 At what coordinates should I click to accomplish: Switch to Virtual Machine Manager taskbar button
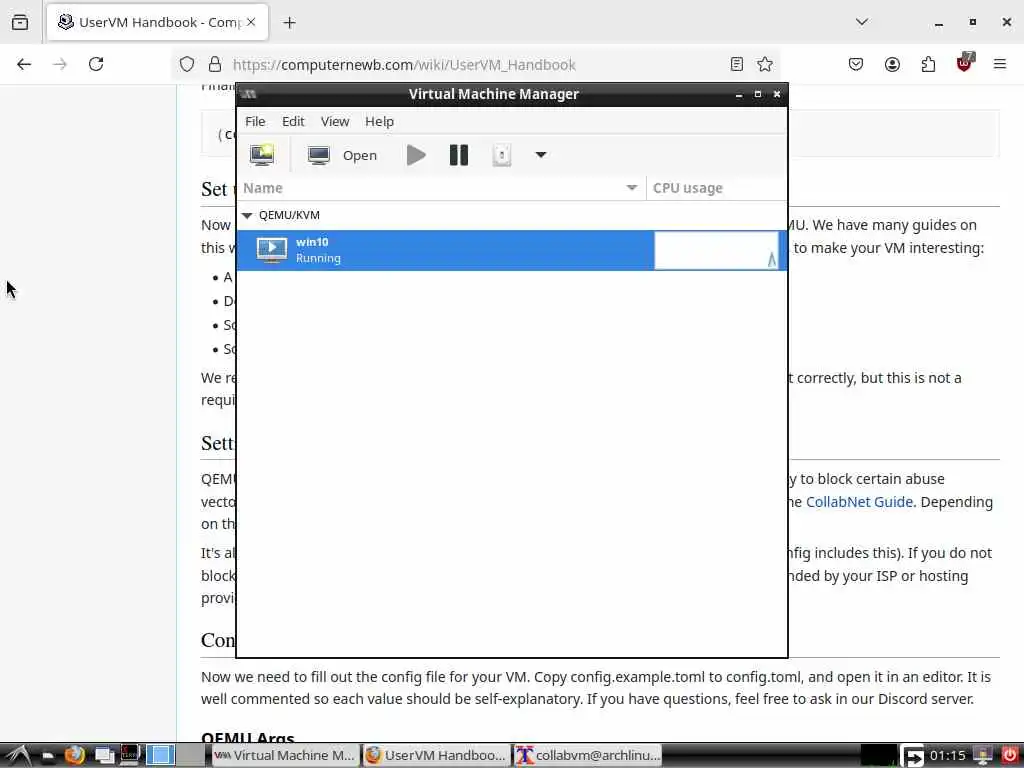(x=285, y=755)
